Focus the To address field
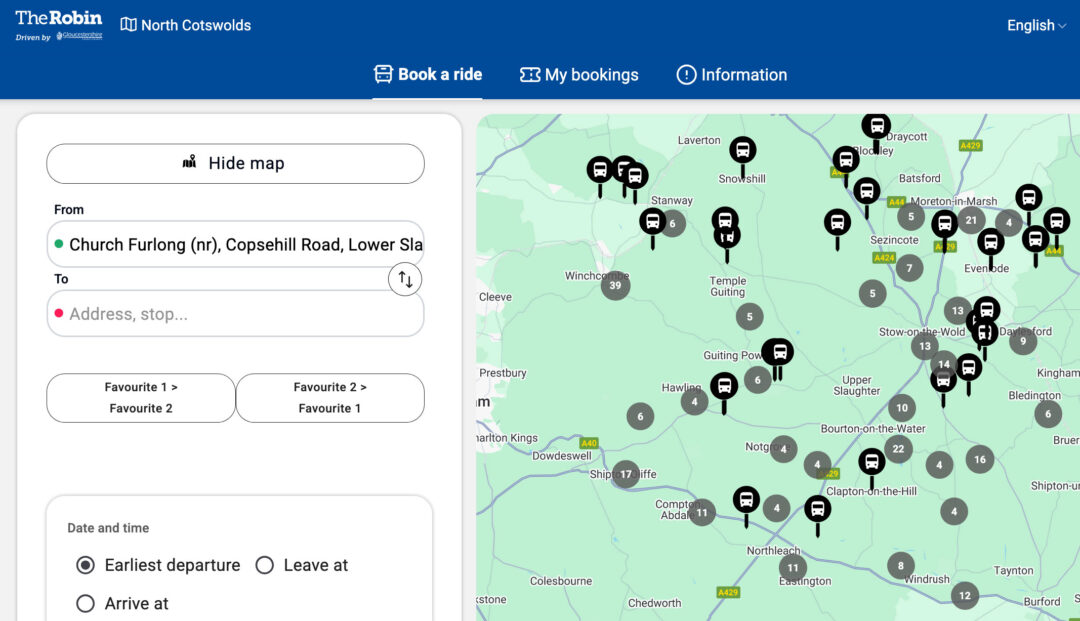This screenshot has width=1080, height=621. coord(236,314)
